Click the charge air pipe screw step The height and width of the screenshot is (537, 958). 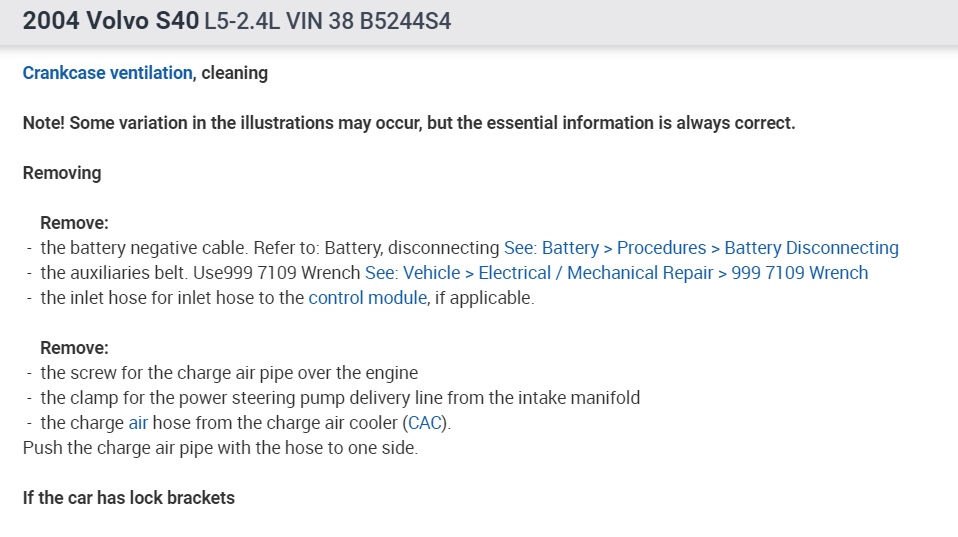pos(229,373)
